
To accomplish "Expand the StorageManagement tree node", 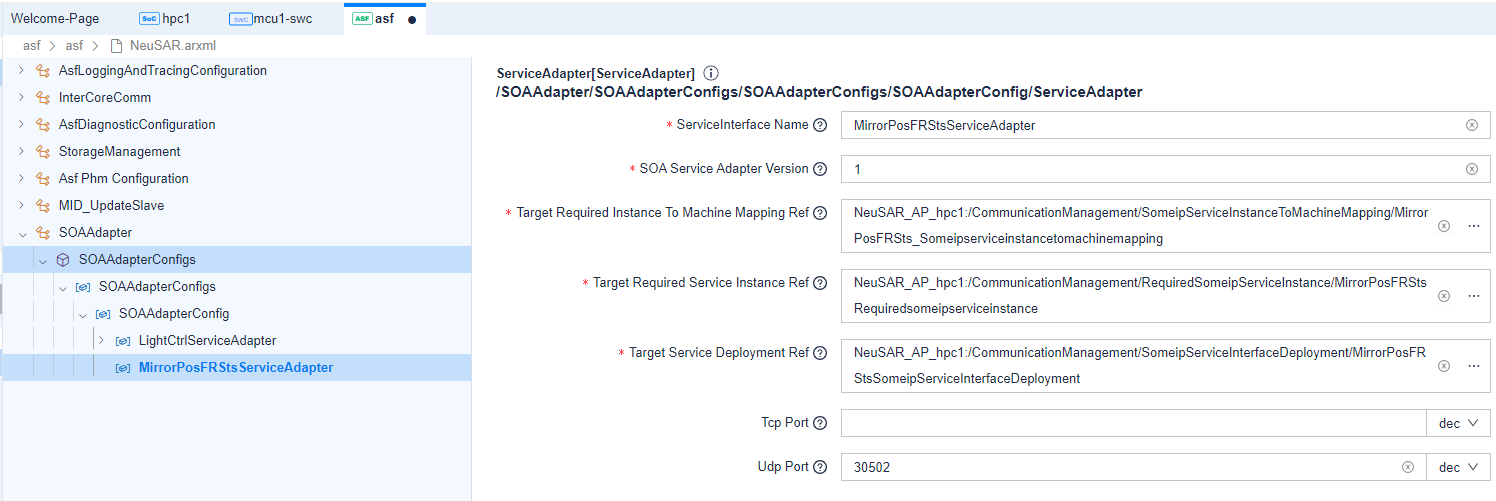I will 22,152.
